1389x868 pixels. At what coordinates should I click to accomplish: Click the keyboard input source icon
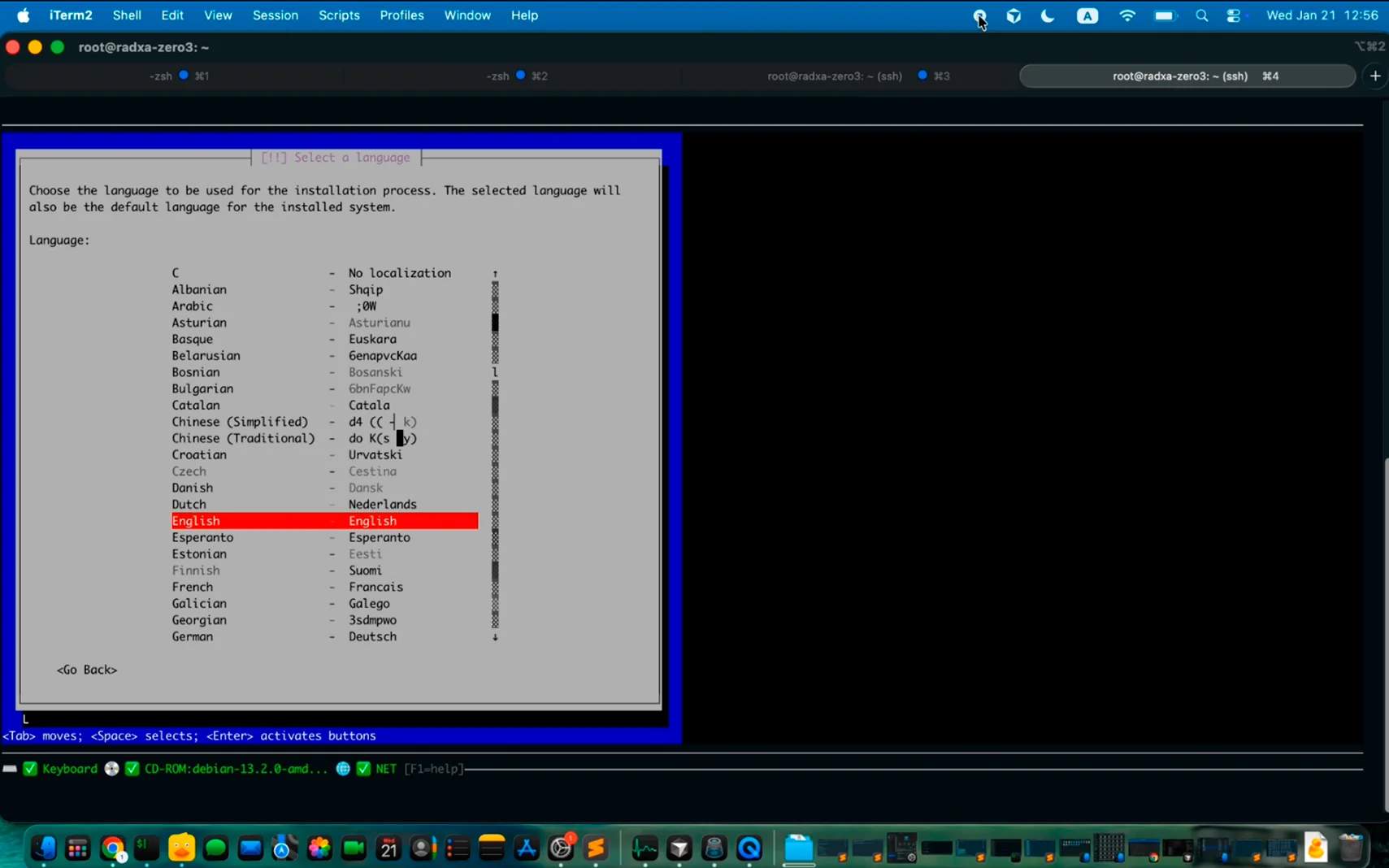(1088, 15)
